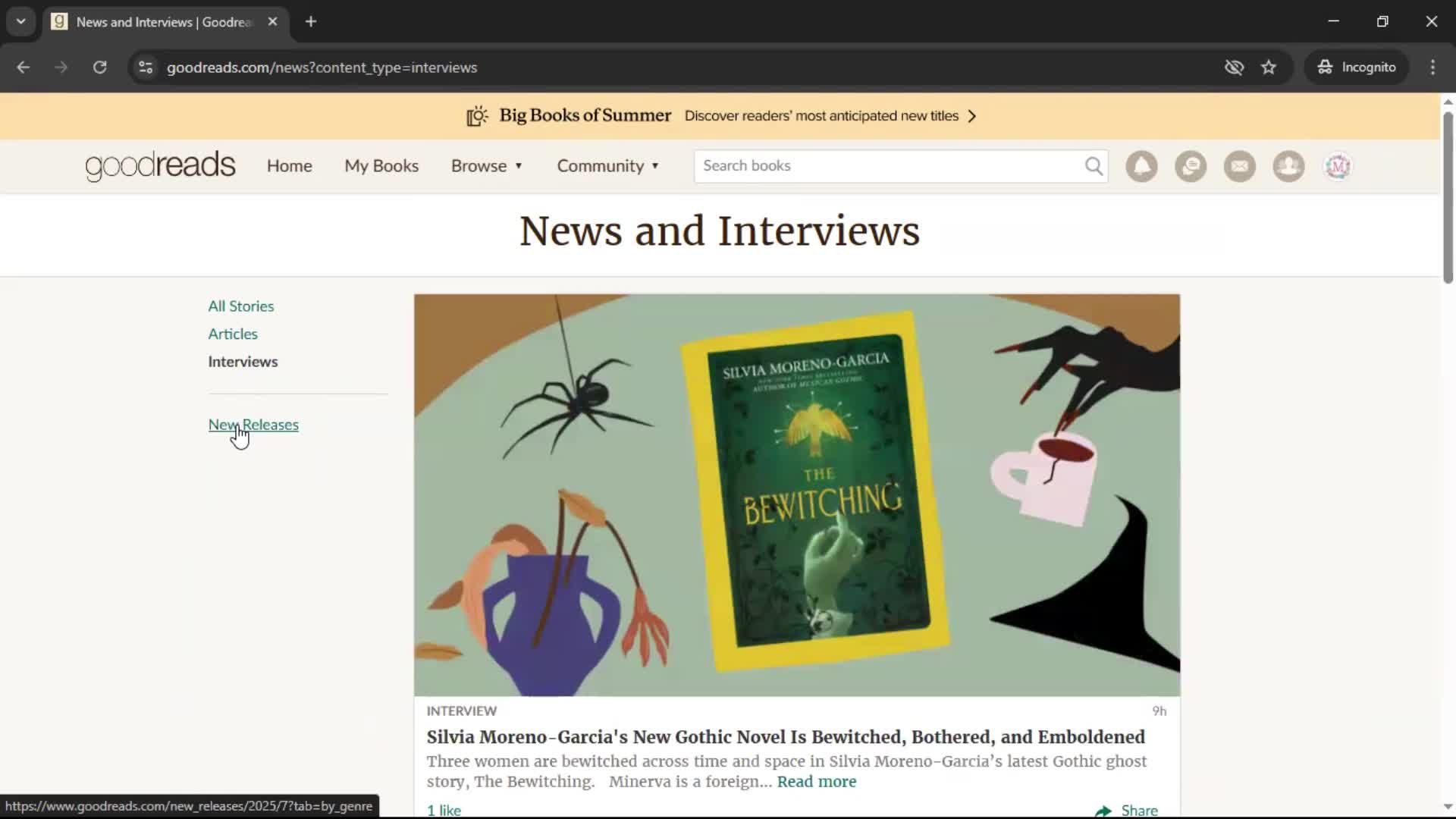Open the New Releases link
Image resolution: width=1456 pixels, height=819 pixels.
pos(253,425)
